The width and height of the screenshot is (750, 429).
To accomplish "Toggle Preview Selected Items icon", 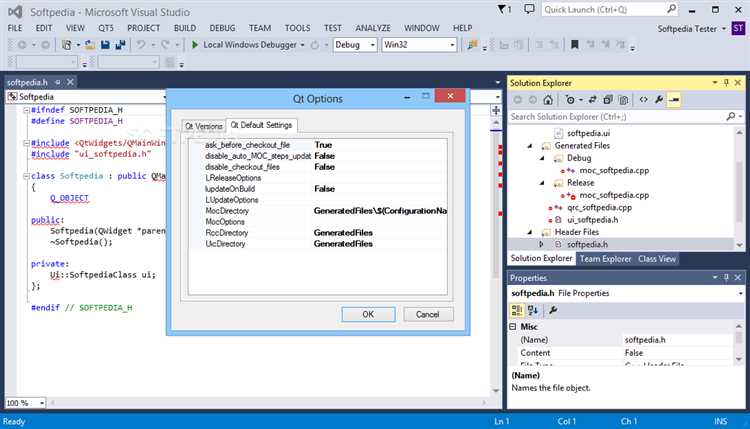I will coord(674,99).
